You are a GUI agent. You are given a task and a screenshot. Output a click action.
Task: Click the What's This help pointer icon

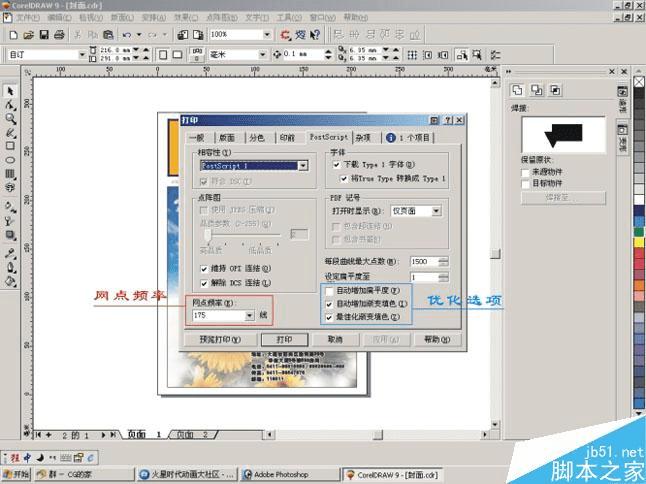pos(315,35)
